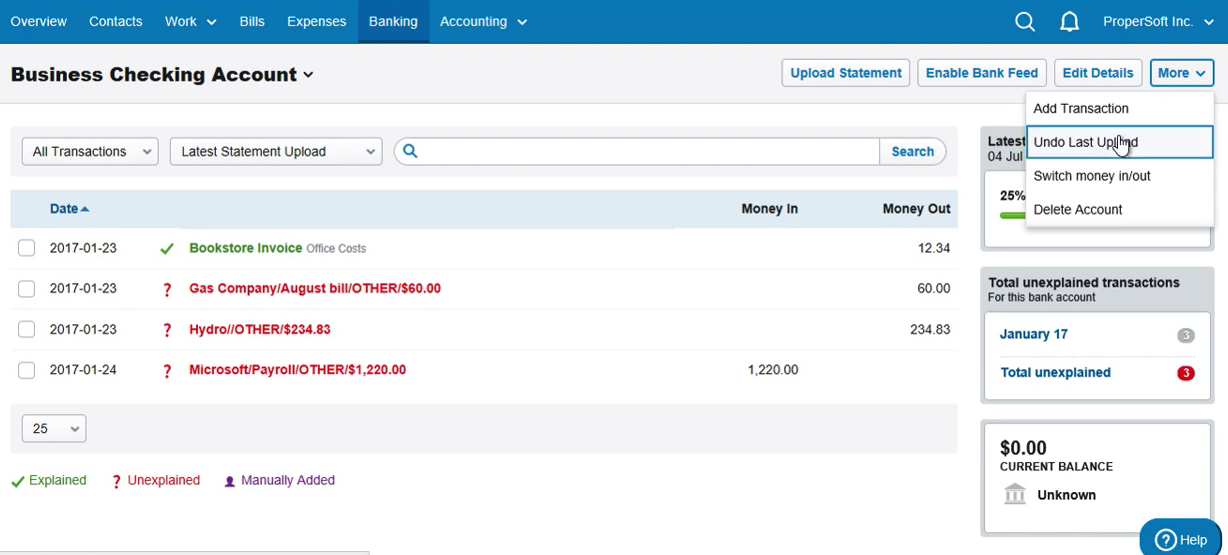The height and width of the screenshot is (555, 1228).
Task: Open Microsoft/Payroll transaction link
Action: tap(297, 370)
